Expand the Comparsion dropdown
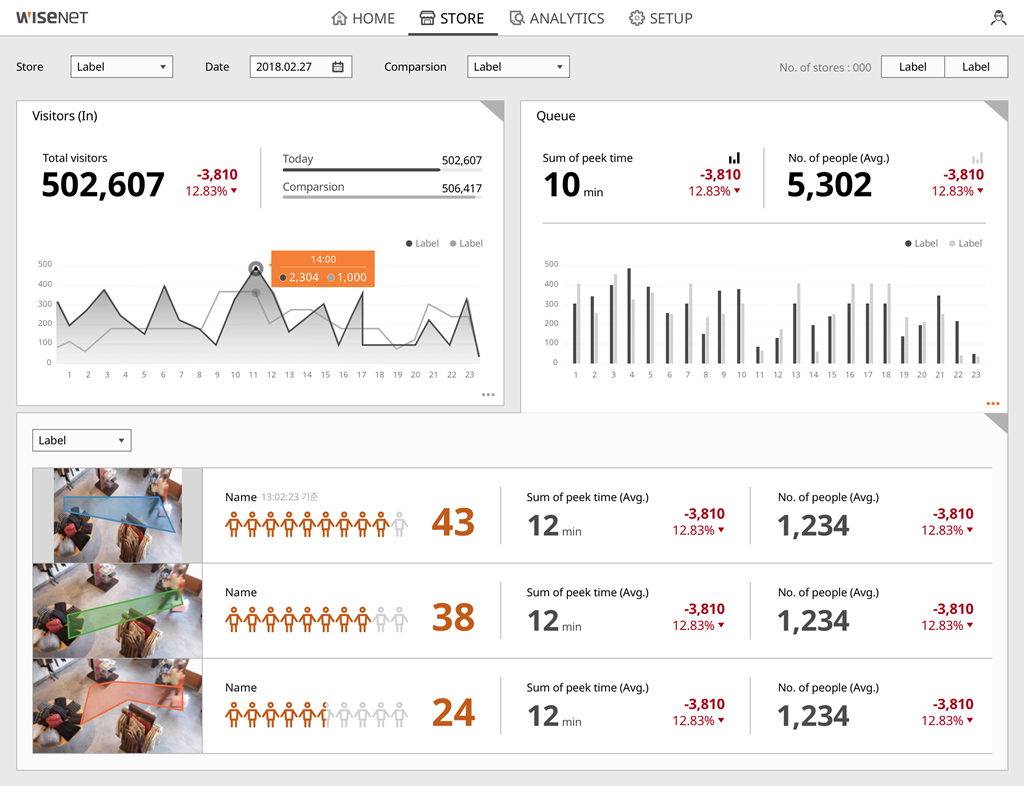Viewport: 1024px width, 786px height. pyautogui.click(x=518, y=67)
